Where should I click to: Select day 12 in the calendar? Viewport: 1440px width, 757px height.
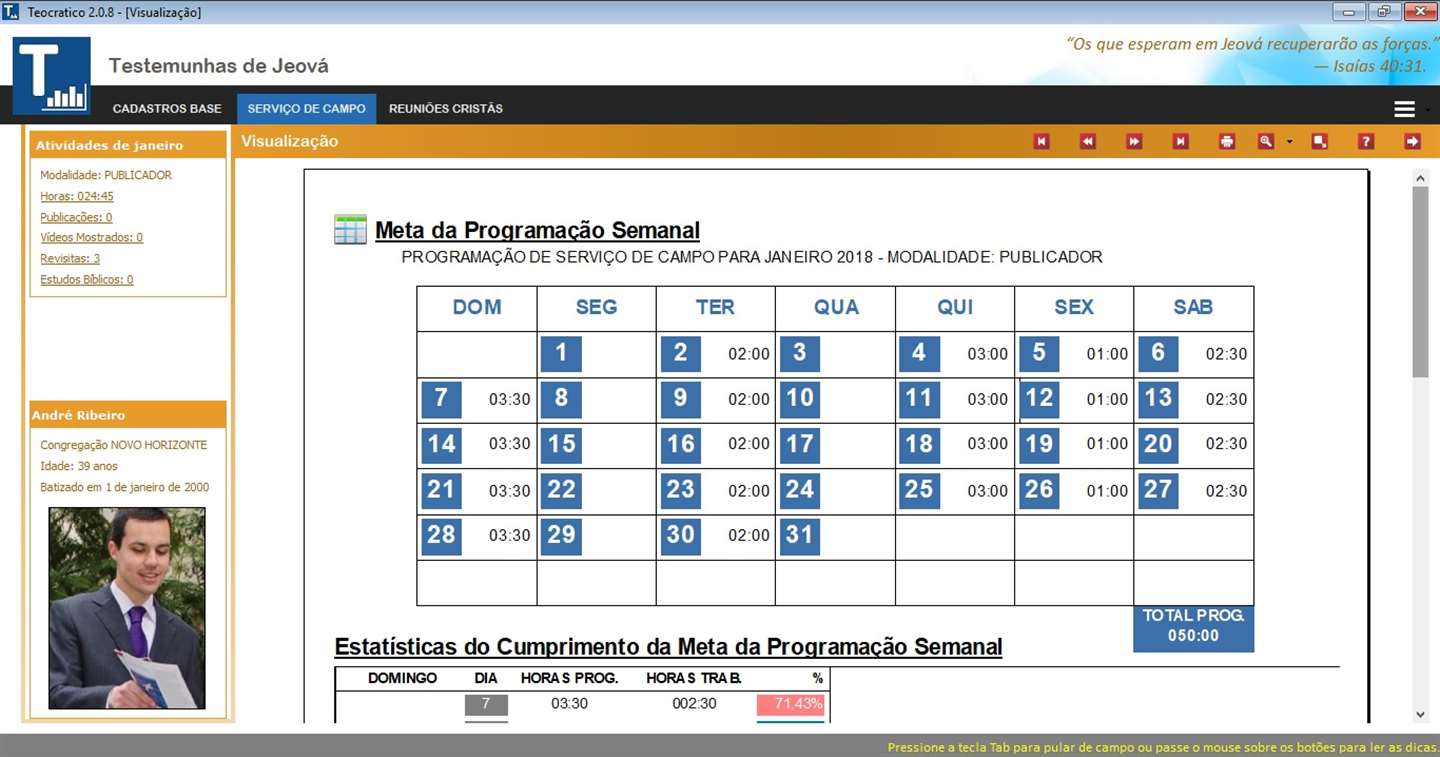pyautogui.click(x=1039, y=399)
